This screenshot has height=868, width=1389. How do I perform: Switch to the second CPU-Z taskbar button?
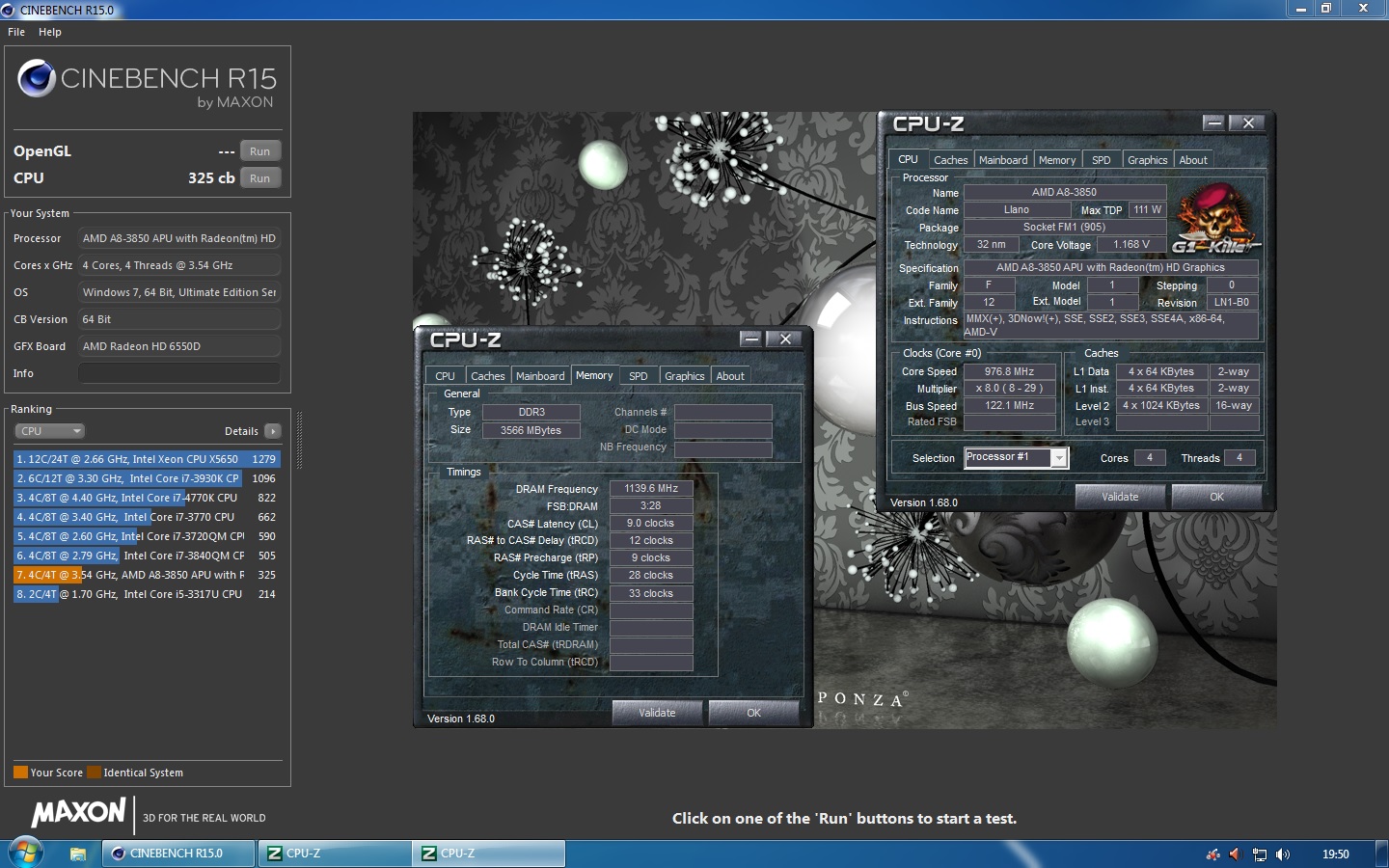(488, 854)
